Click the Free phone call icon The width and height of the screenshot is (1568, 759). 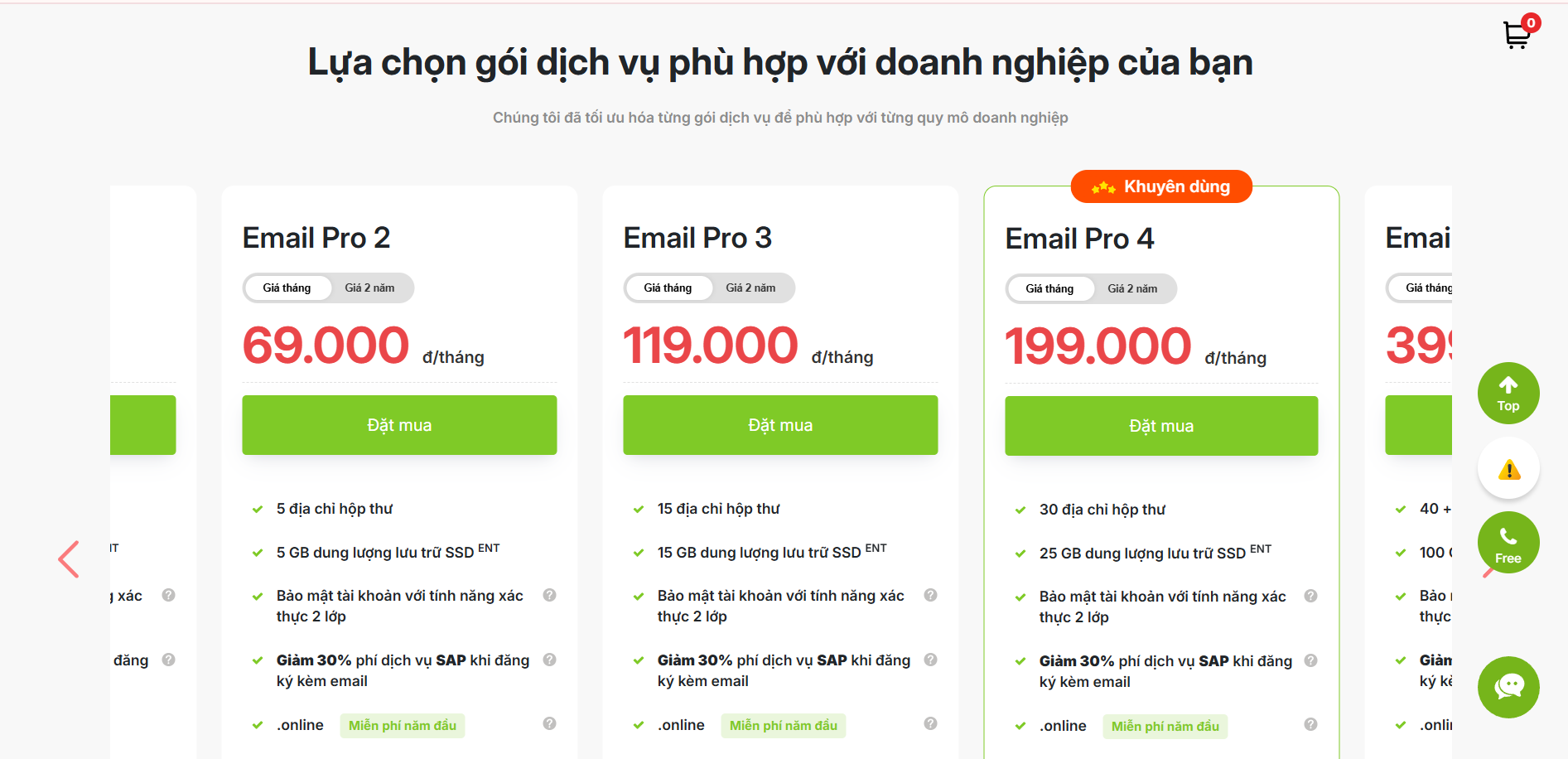tap(1508, 544)
